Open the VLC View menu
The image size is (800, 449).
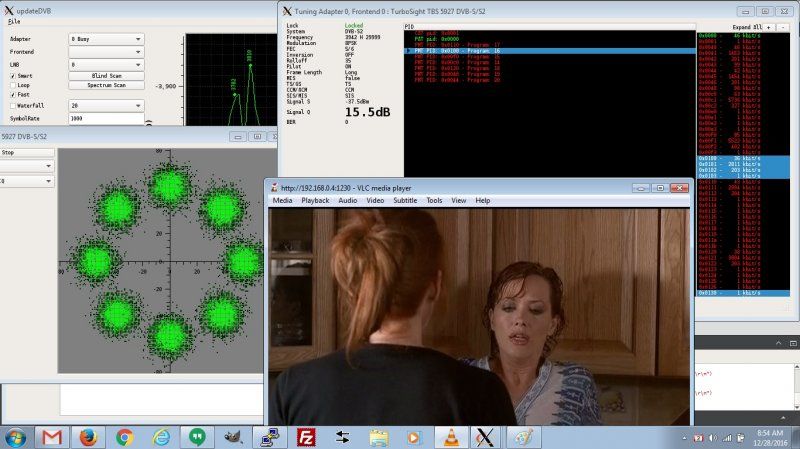tap(458, 201)
